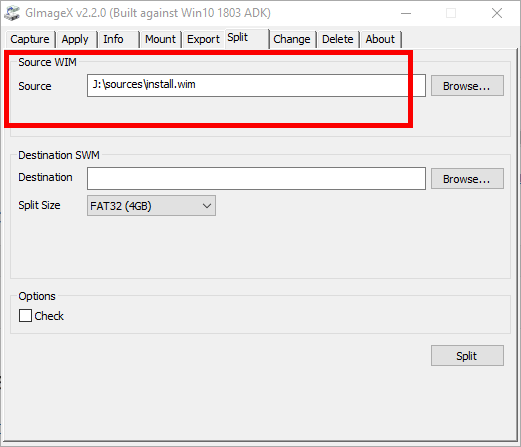
Task: Go to the Info tab
Action: pyautogui.click(x=113, y=39)
